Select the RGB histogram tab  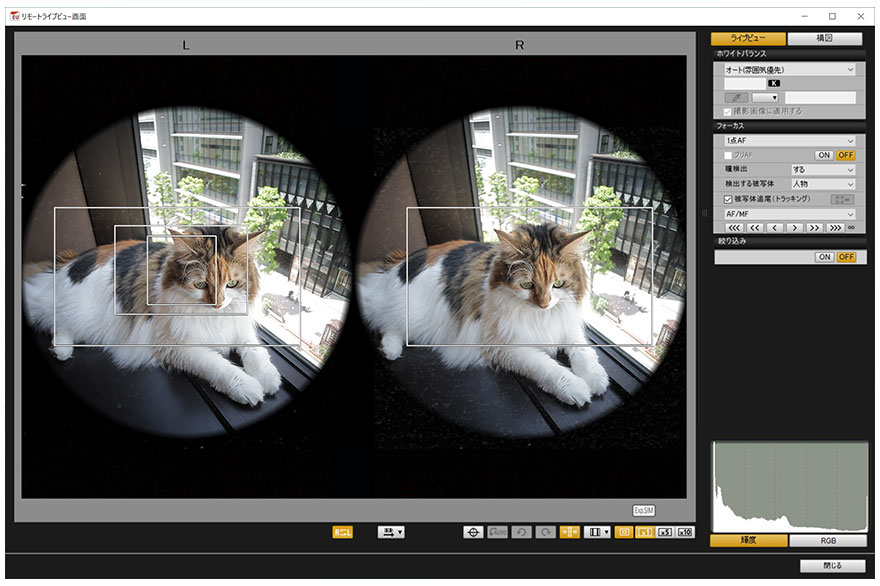coord(827,540)
